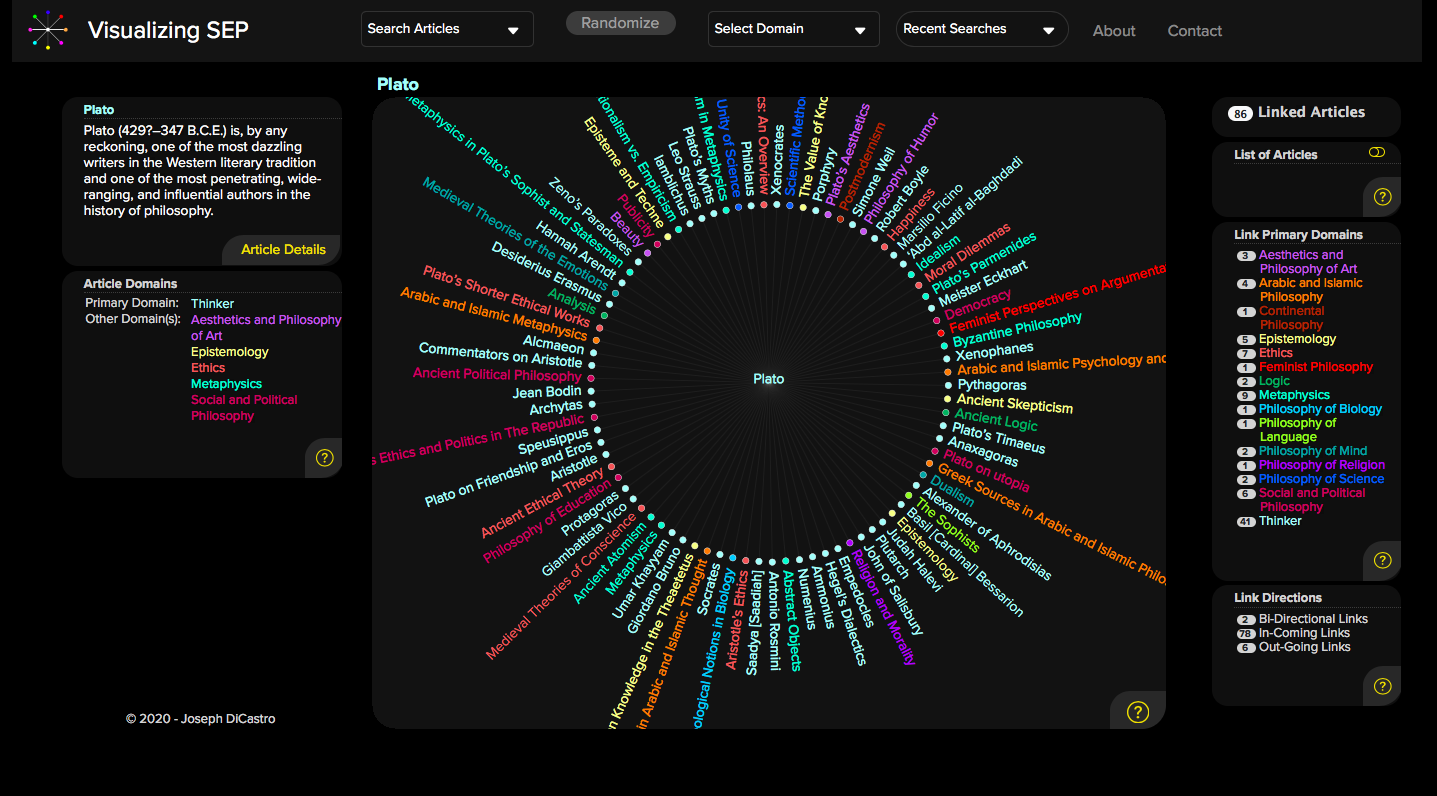Click the central Plato node in graph
The width and height of the screenshot is (1437, 796).
pos(768,379)
